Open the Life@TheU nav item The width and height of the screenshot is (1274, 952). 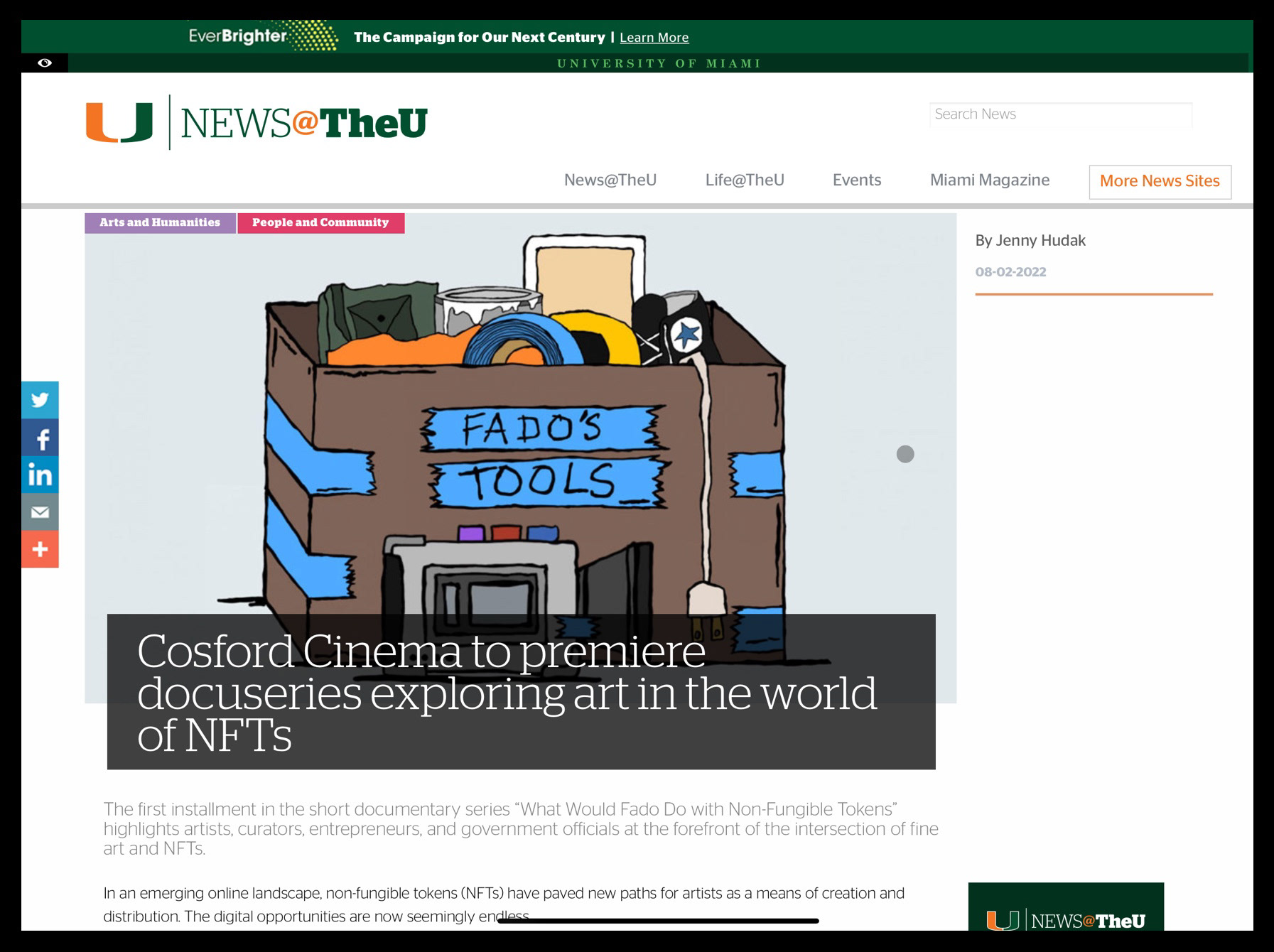pos(745,180)
